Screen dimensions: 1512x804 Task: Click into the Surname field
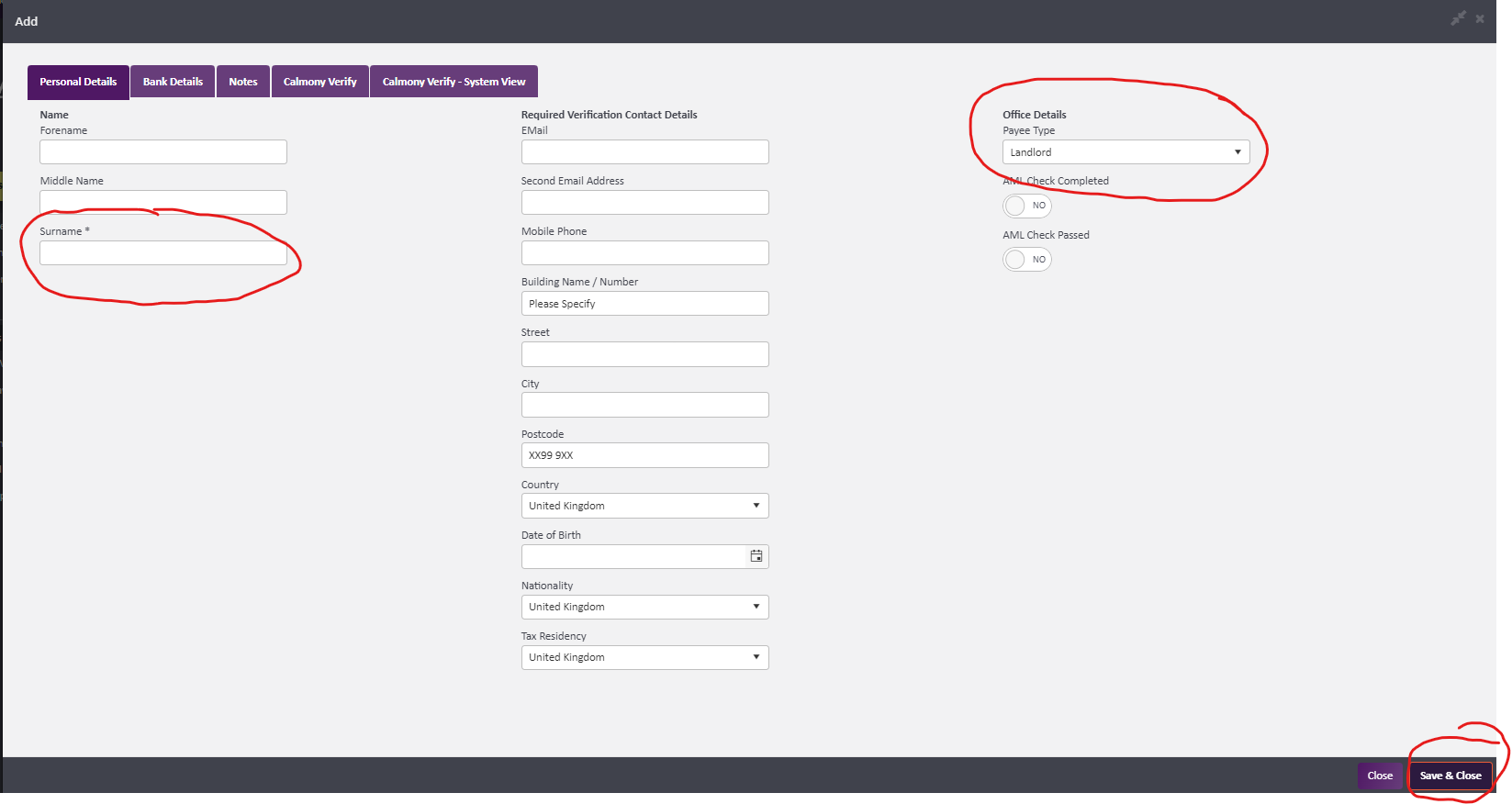pyautogui.click(x=163, y=253)
